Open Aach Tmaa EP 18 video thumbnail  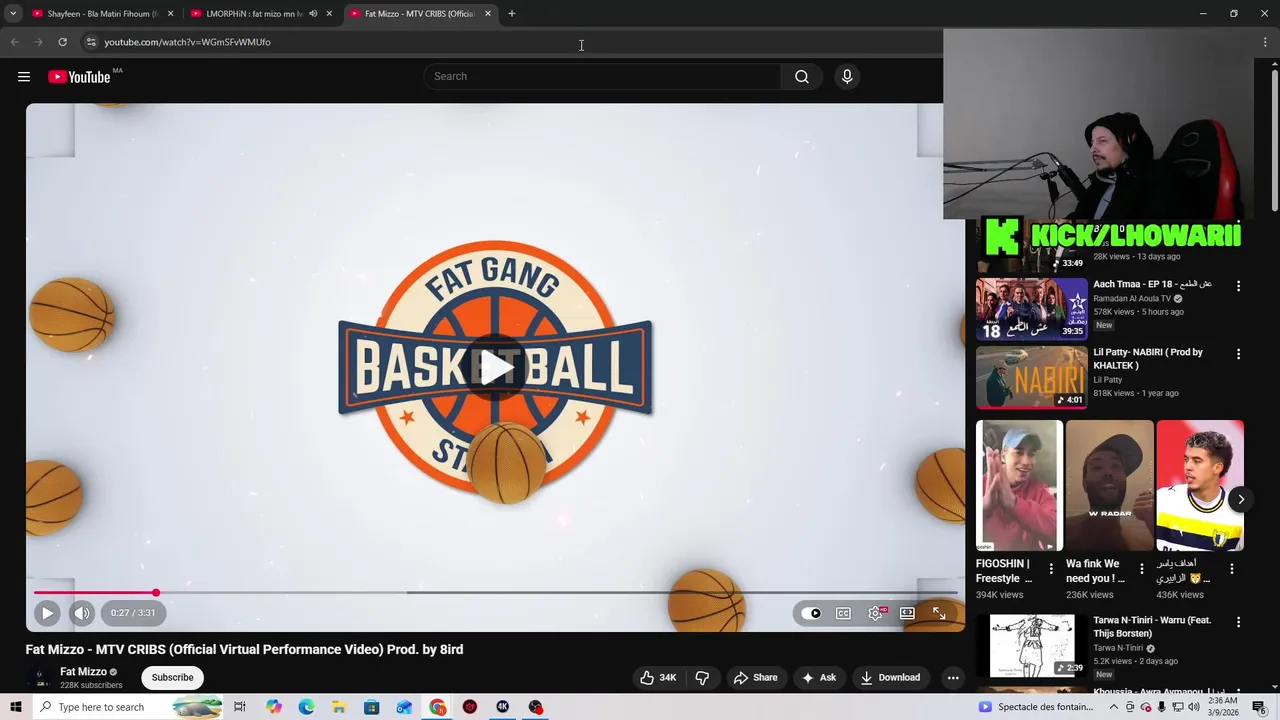coord(1031,310)
